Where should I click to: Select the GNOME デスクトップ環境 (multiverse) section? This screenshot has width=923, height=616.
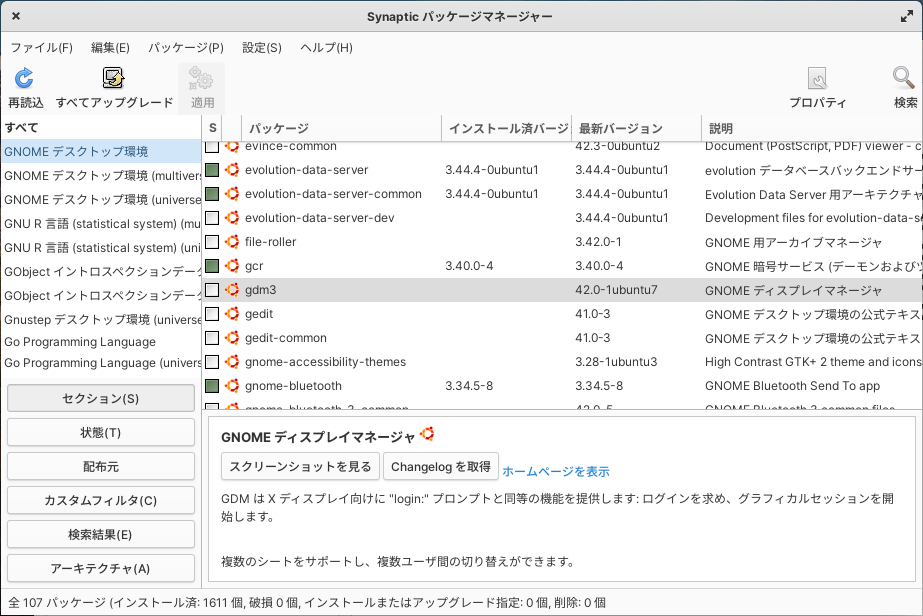click(101, 175)
